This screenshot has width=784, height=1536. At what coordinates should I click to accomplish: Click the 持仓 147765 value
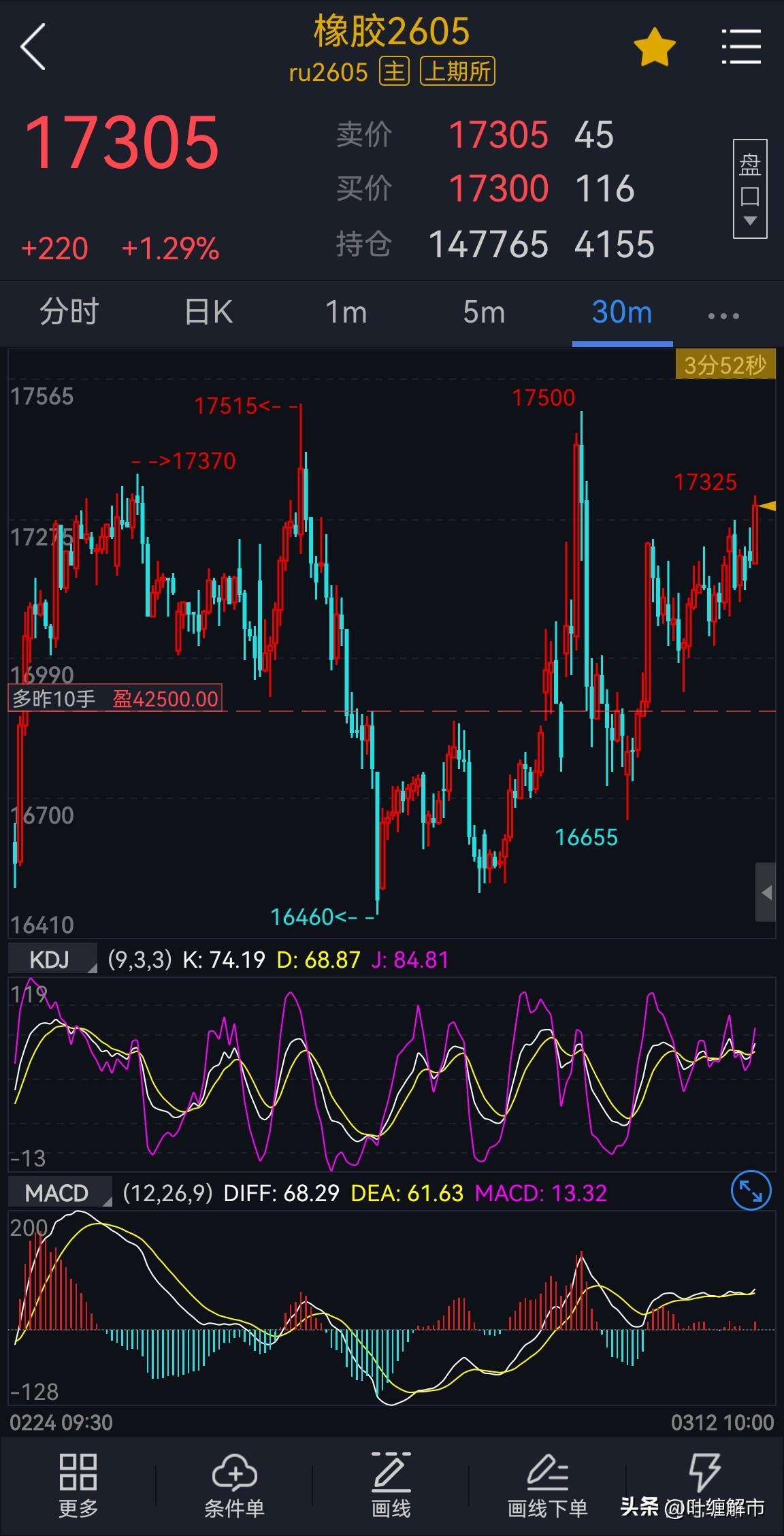(x=489, y=244)
